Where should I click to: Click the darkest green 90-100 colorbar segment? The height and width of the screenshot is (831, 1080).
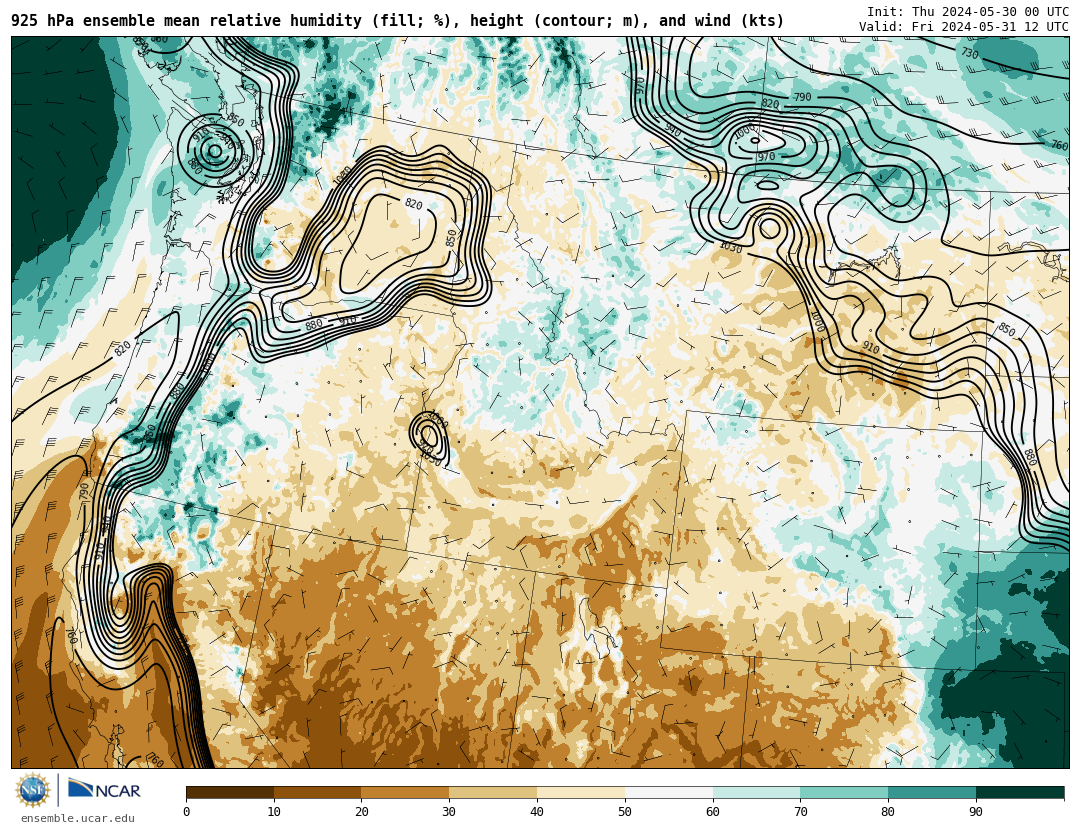1020,793
